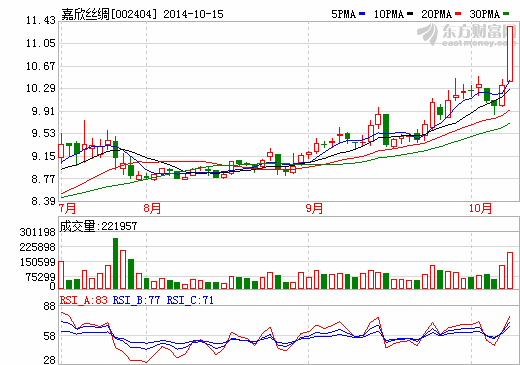Click the 88 RSI axis label
The image size is (520, 365).
click(49, 306)
